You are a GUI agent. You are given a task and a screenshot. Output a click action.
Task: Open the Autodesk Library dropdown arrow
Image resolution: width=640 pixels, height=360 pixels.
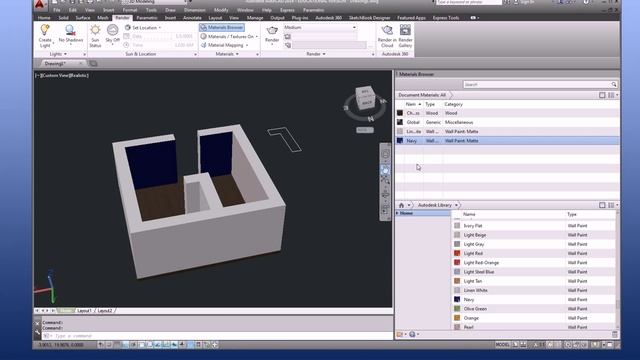456,205
